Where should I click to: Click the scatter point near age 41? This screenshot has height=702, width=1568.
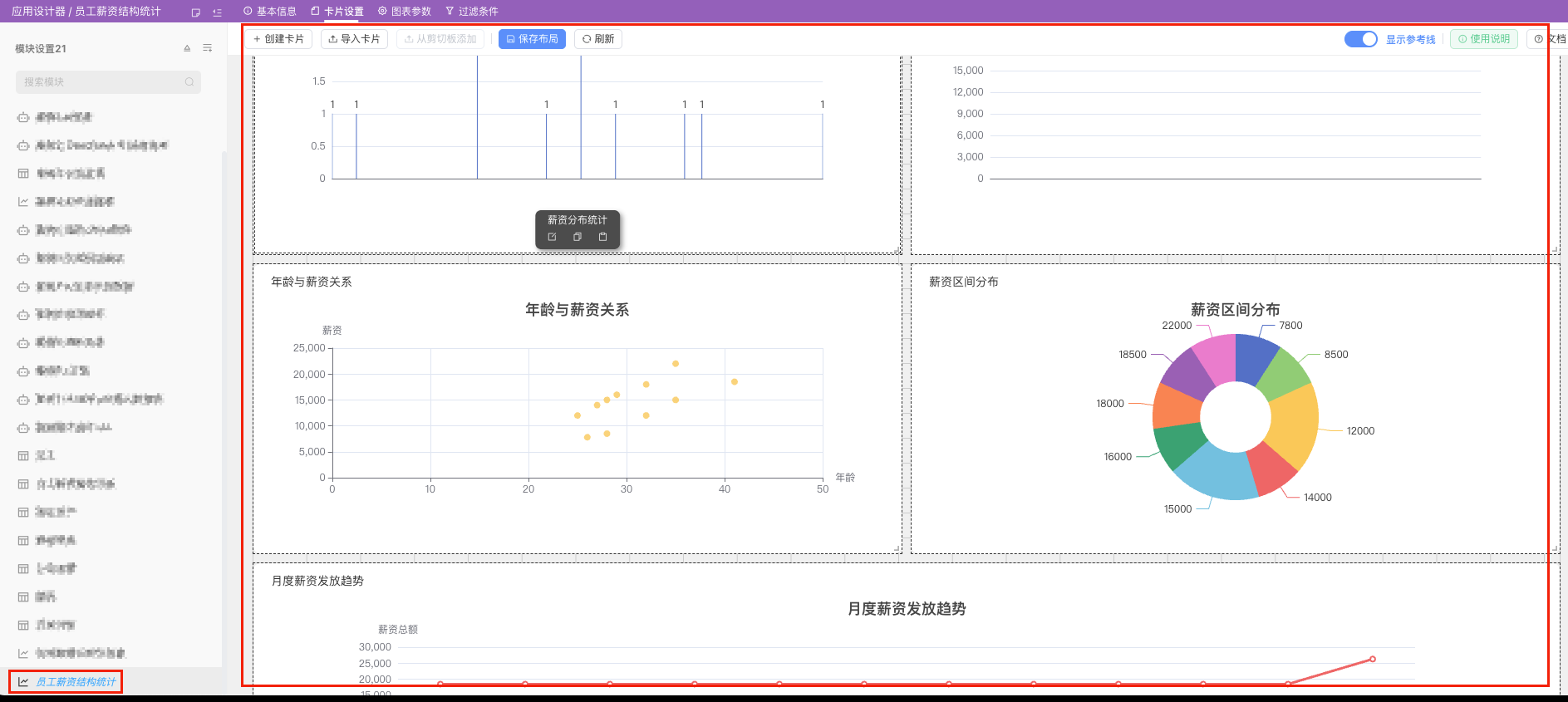click(x=735, y=382)
